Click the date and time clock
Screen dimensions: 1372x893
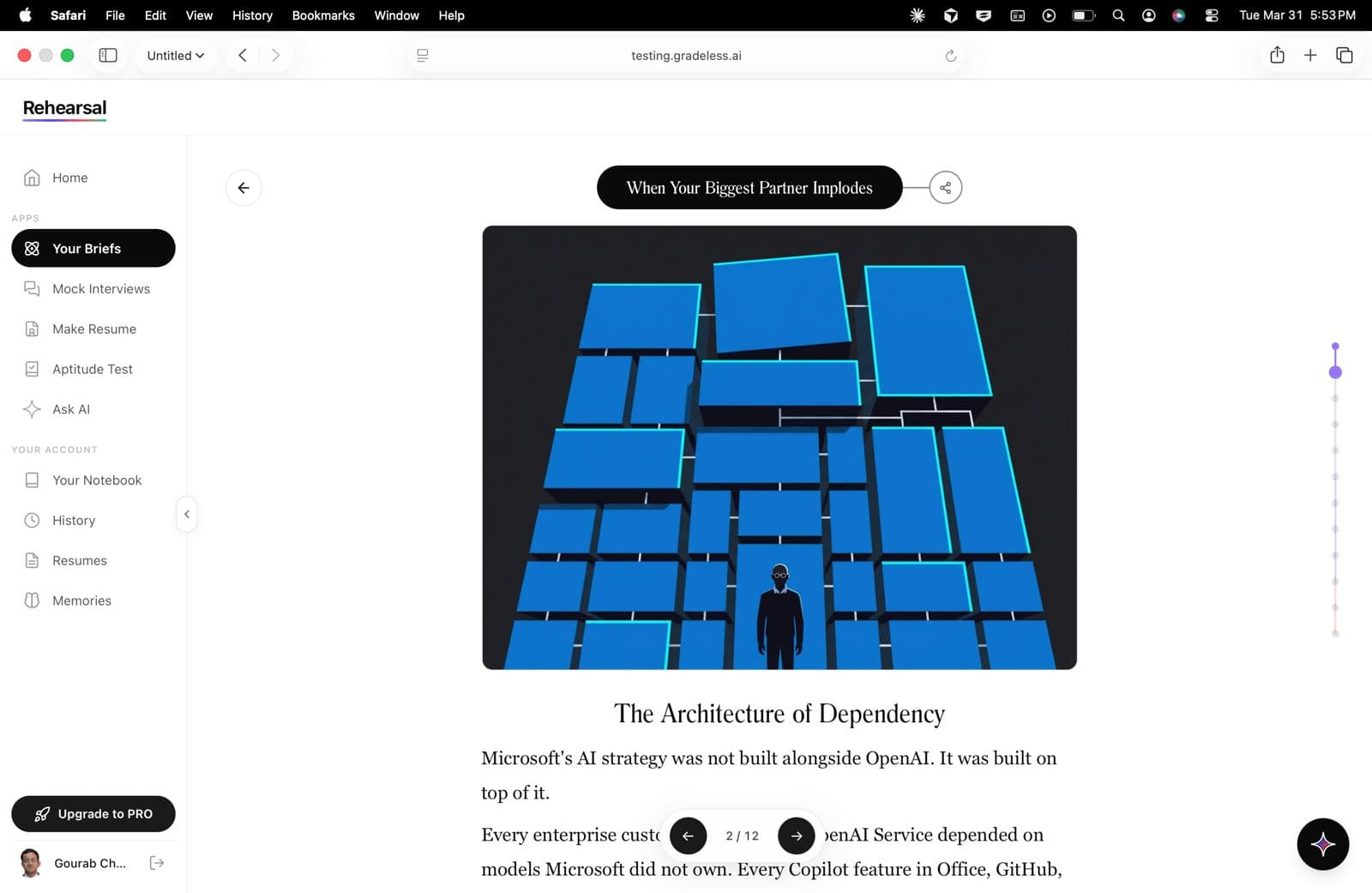1297,15
